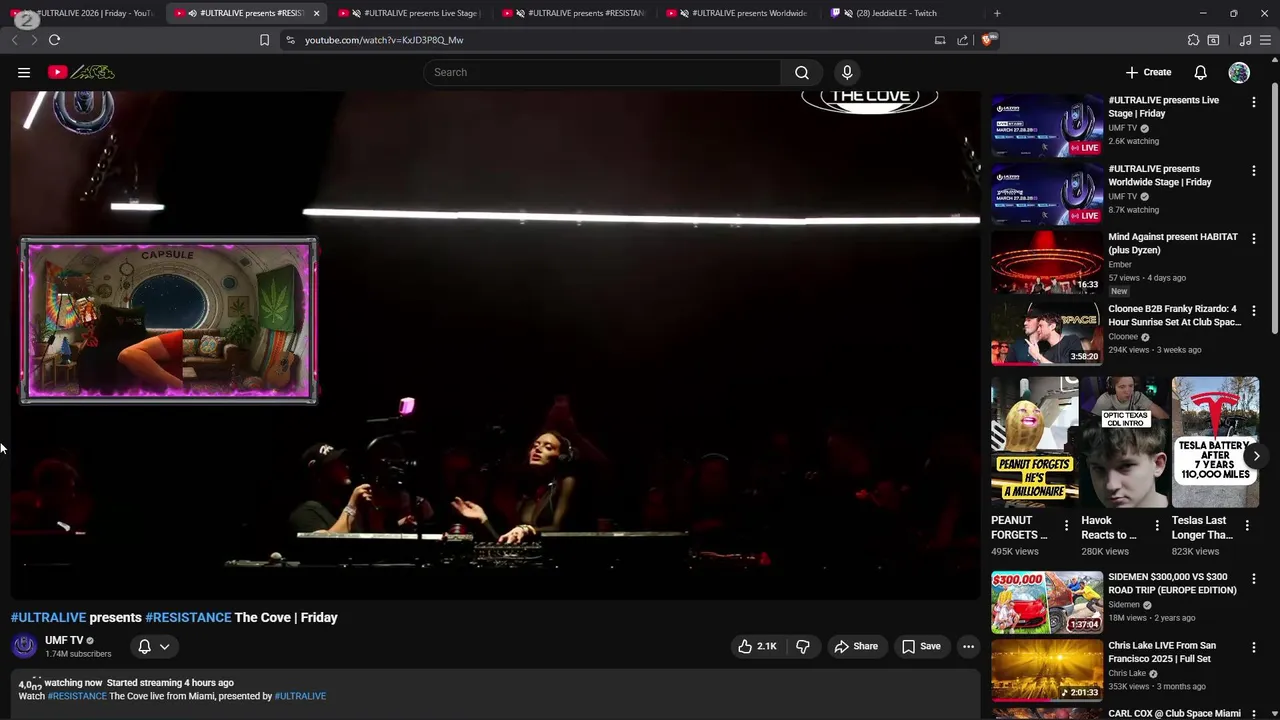Click the page vertical scrollbar
1280x720 pixels.
(x=1274, y=210)
